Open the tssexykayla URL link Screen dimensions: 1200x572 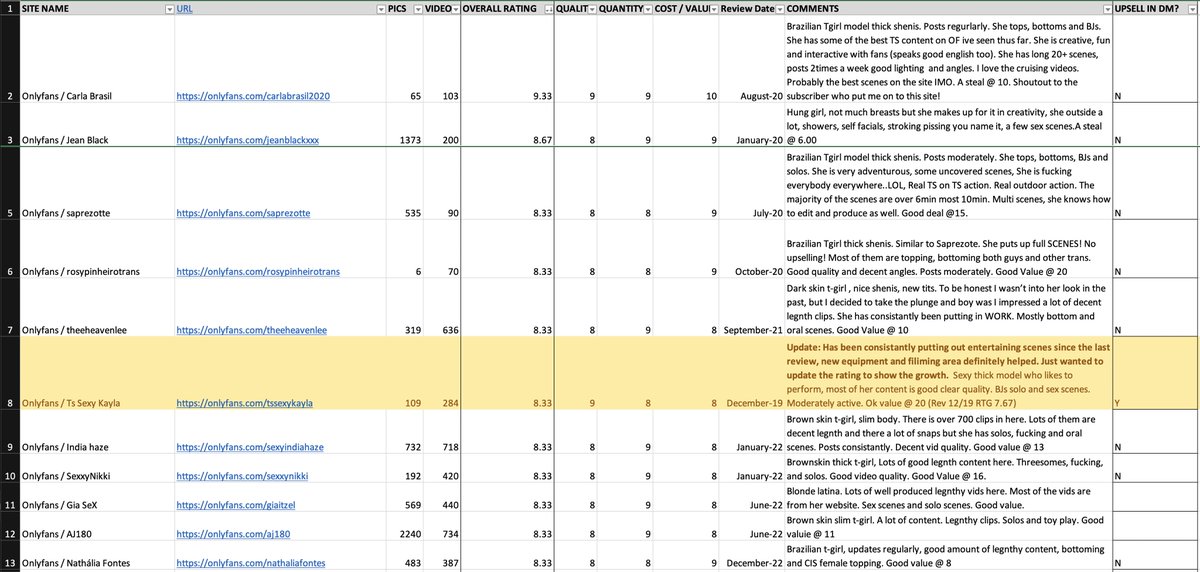click(x=245, y=403)
